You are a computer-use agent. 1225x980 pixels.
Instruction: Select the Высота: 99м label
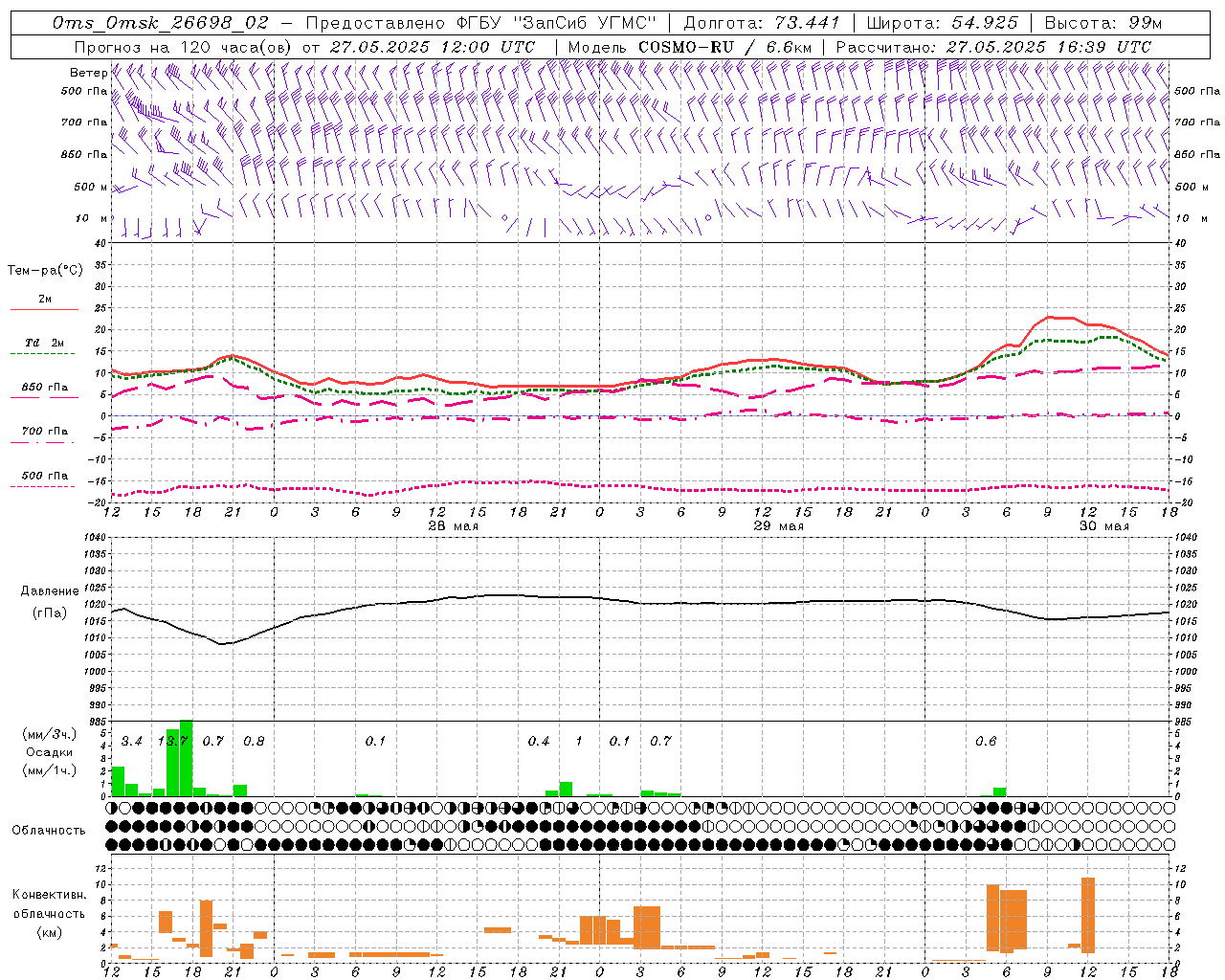(x=1103, y=23)
